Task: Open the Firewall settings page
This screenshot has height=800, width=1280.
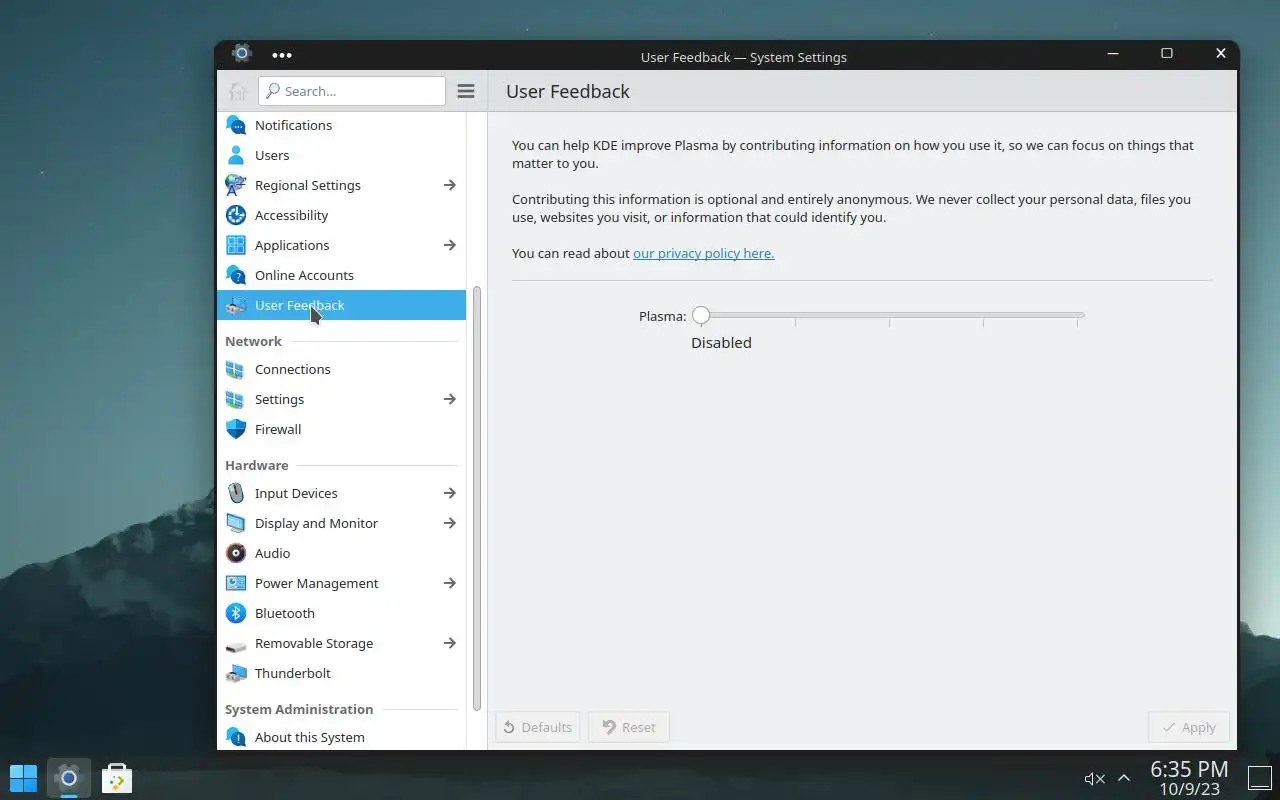Action: point(341,429)
